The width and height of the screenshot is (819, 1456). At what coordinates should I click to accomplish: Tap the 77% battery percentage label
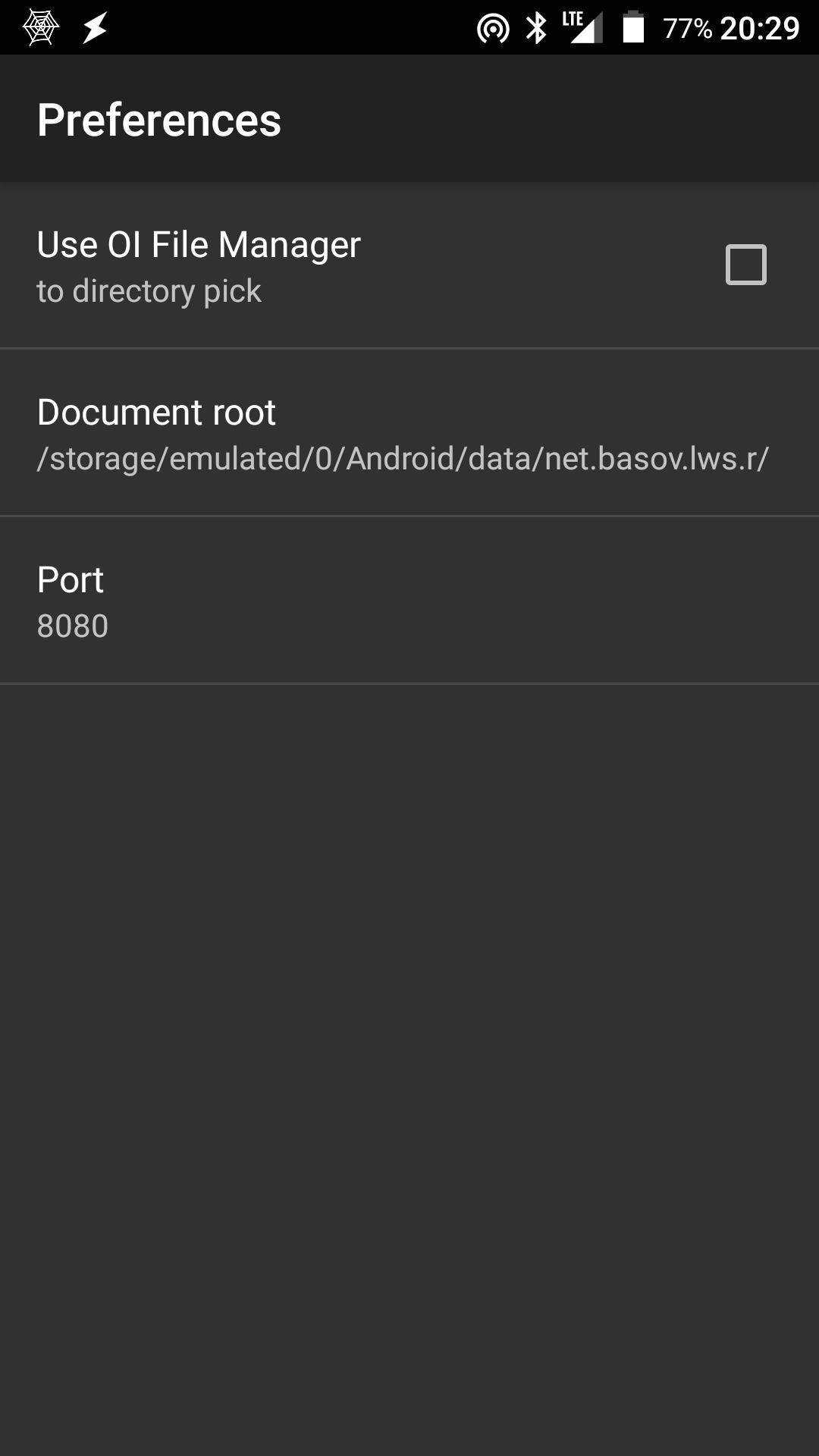point(686,27)
